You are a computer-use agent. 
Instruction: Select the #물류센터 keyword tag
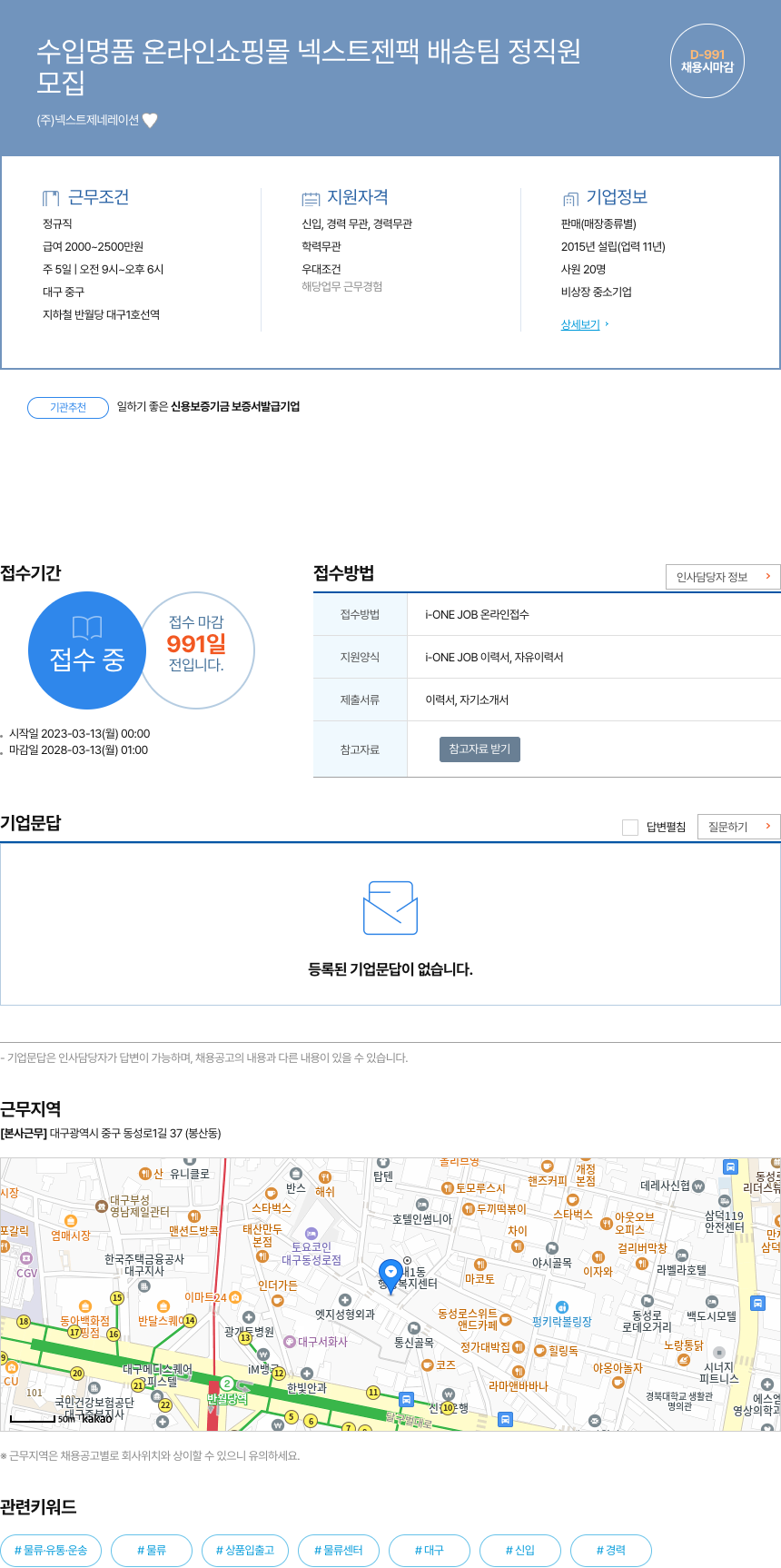tap(339, 1550)
